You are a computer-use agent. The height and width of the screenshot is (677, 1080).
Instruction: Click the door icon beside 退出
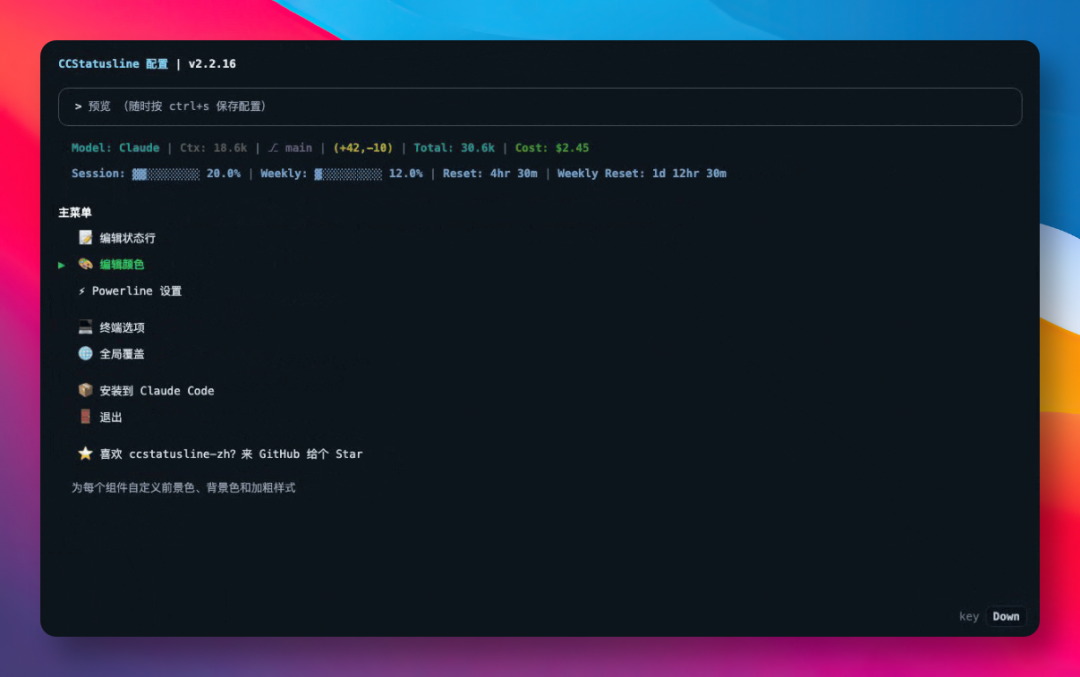(x=85, y=416)
